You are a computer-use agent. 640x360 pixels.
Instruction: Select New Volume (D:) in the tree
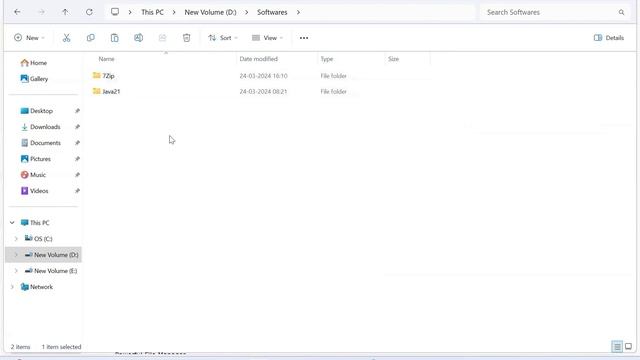56,255
